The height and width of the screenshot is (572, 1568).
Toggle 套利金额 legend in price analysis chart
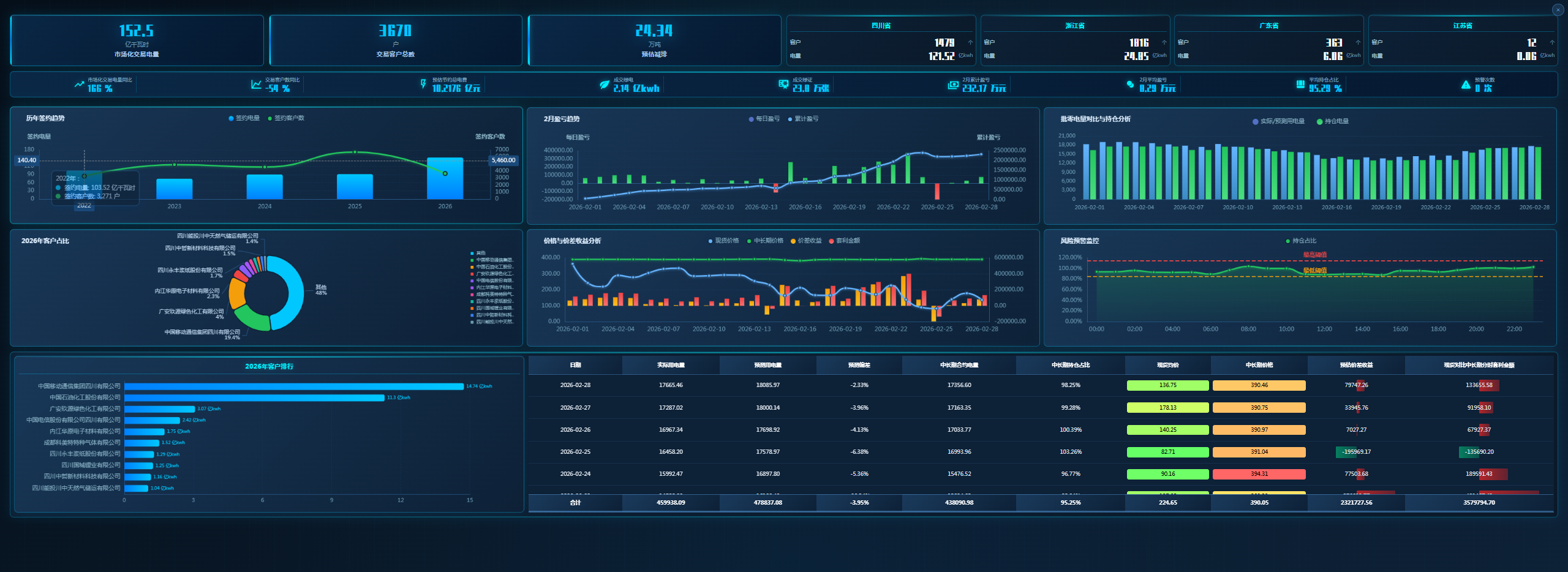tap(844, 241)
